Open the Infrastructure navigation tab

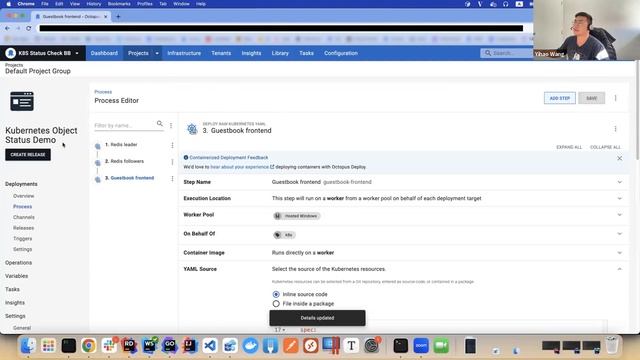(x=184, y=53)
